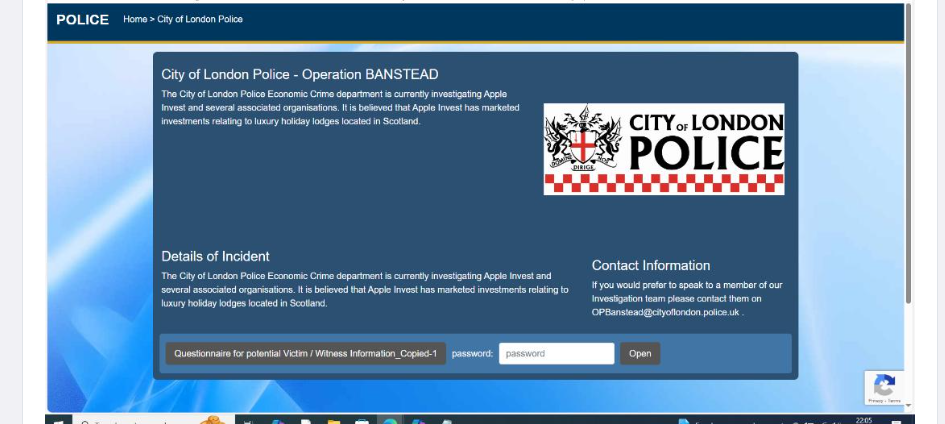Screen dimensions: 945x424
Task: Select the Details of Incident heading
Action: (x=215, y=256)
